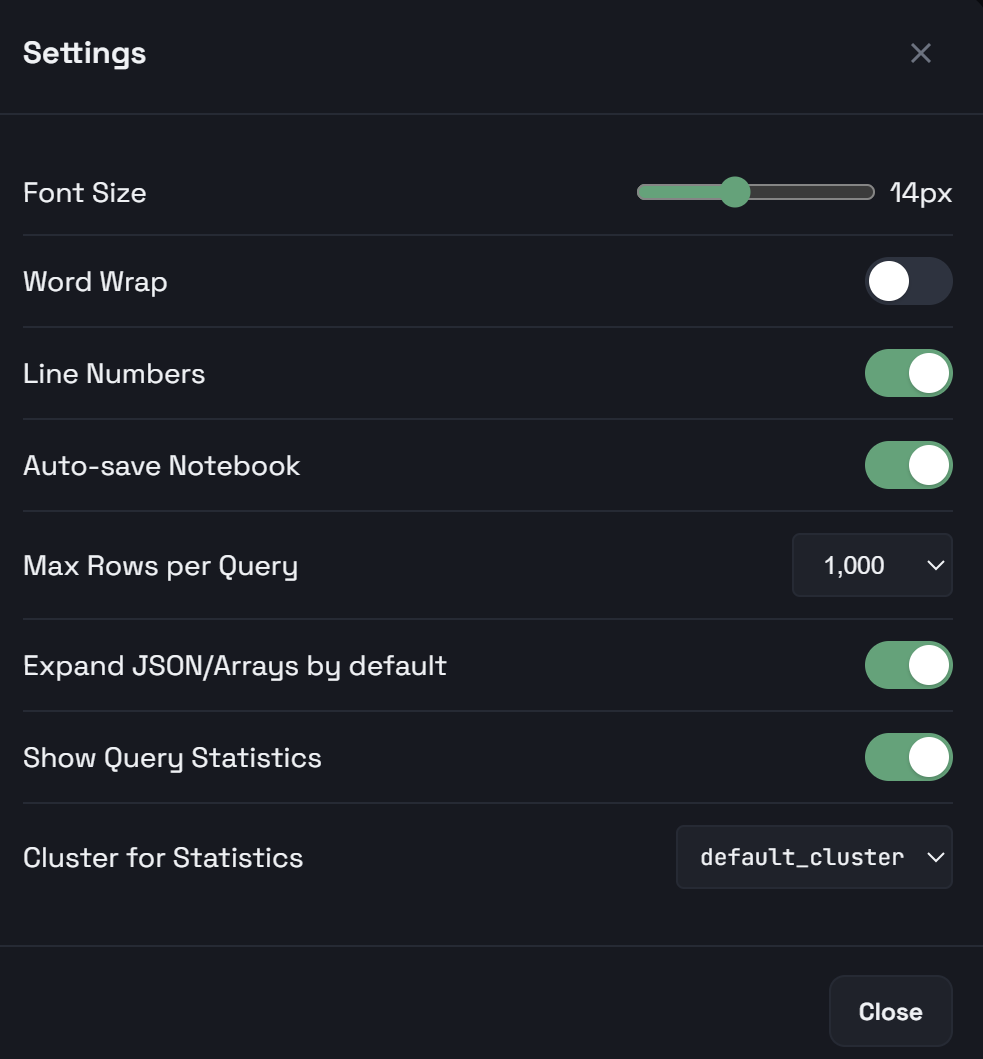Click the Cluster for Statistics label
The image size is (983, 1059).
[x=162, y=857]
